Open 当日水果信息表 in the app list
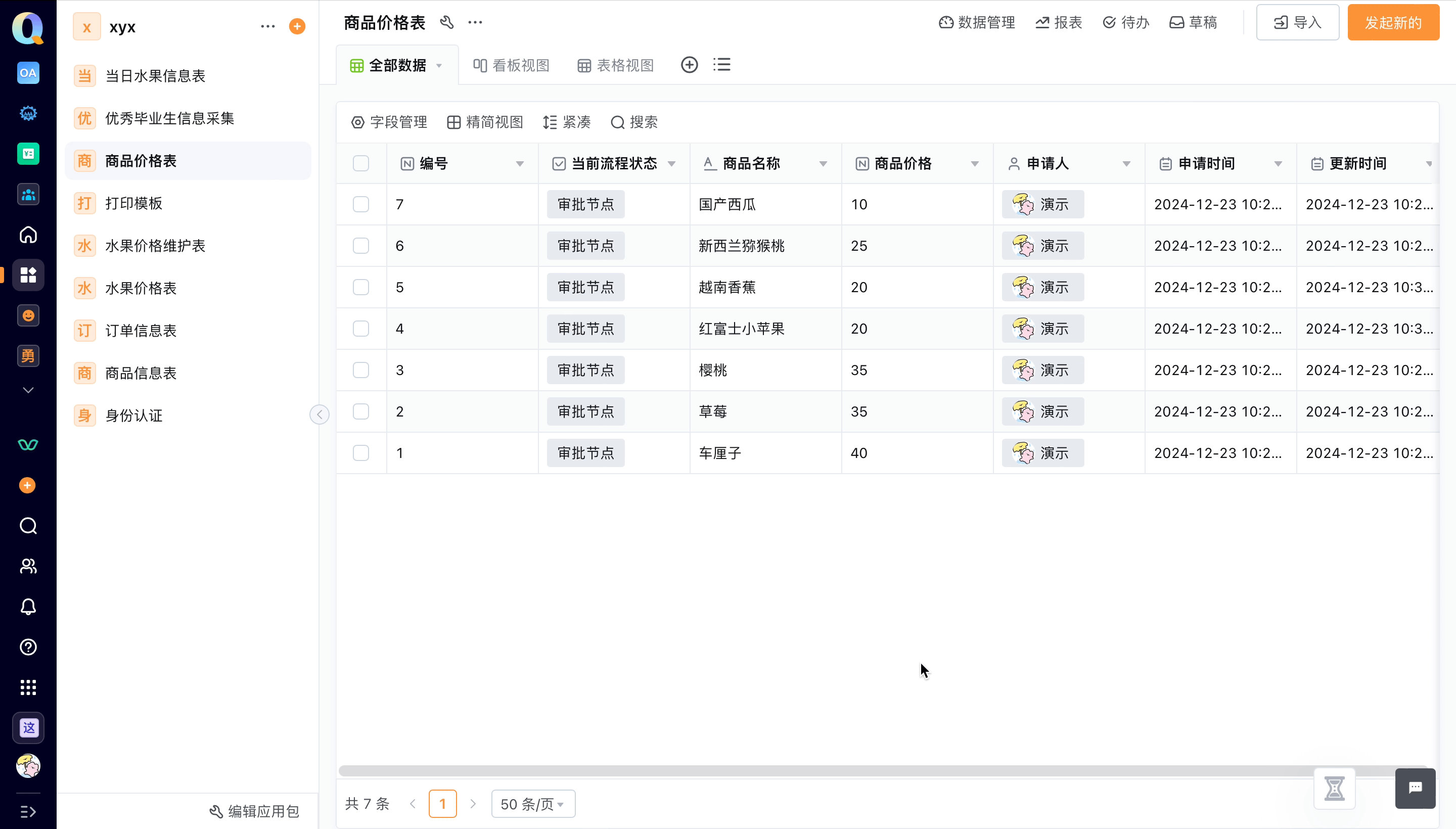This screenshot has height=829, width=1456. 188,76
